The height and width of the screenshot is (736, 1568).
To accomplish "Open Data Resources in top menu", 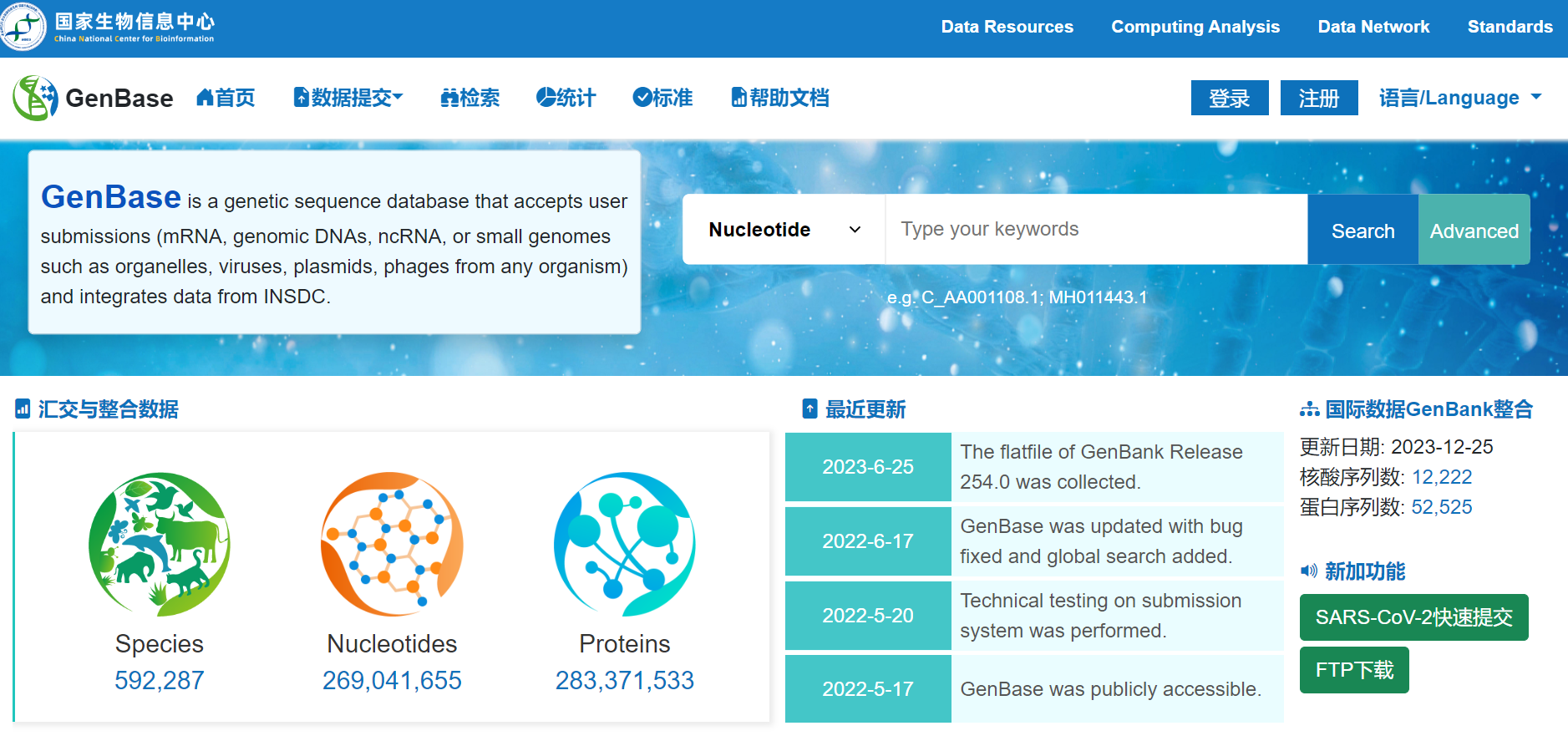I will click(x=1007, y=27).
